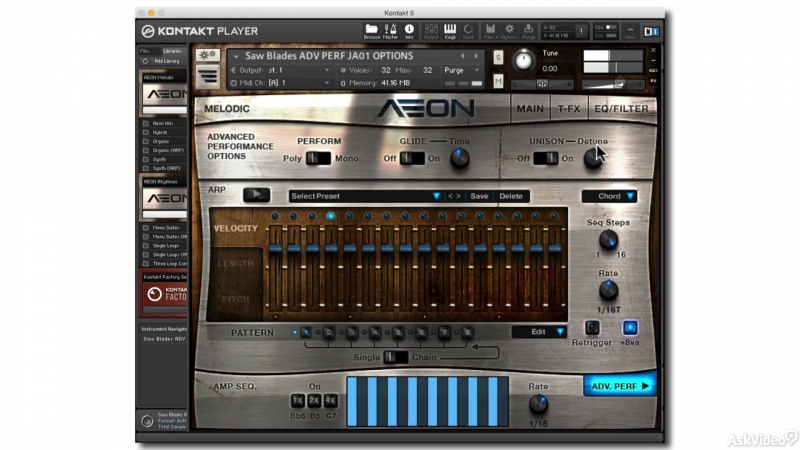Show the Info pane
800x450 pixels.
coord(409,31)
